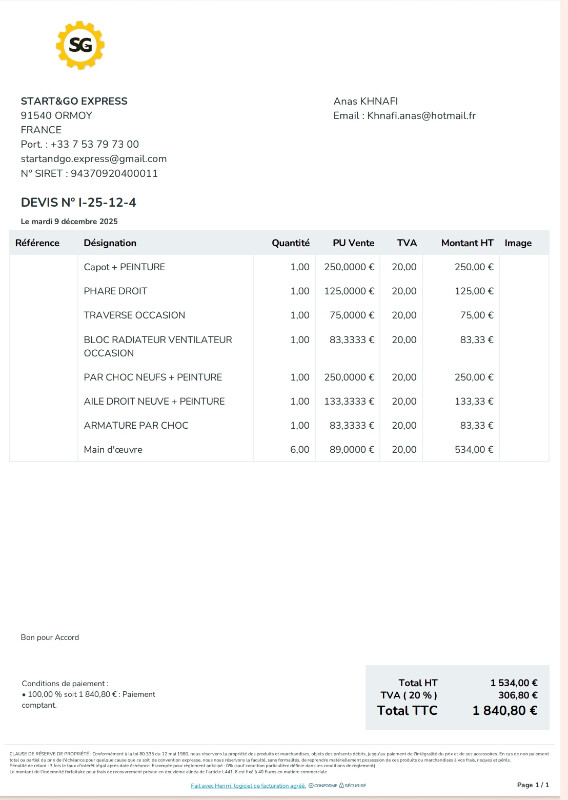Click the SG gear logo
The image size is (568, 800).
tap(80, 45)
